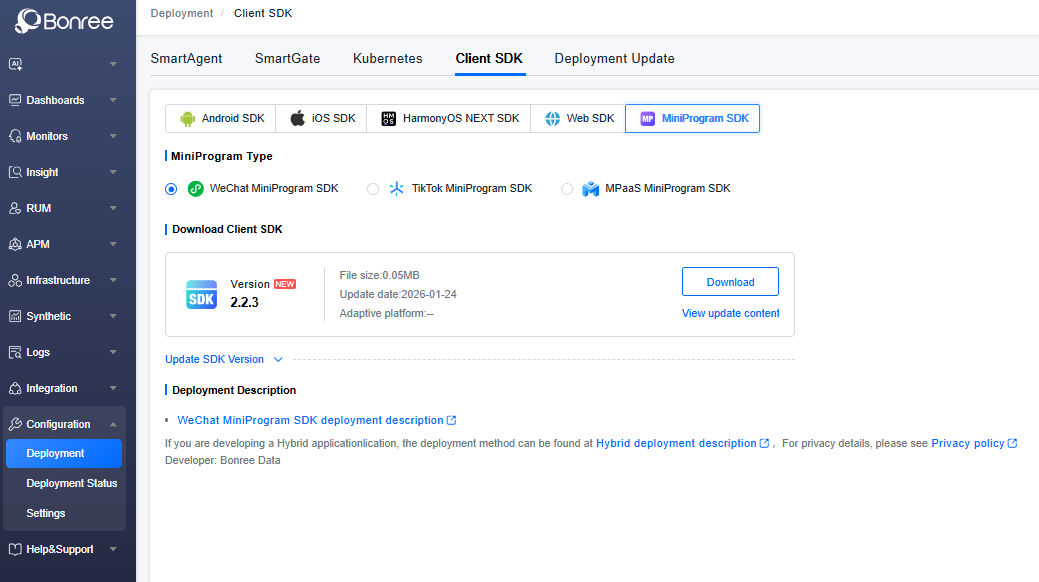Screen dimensions: 1039x582
Task: Click the Android robot icon
Action: (188, 119)
